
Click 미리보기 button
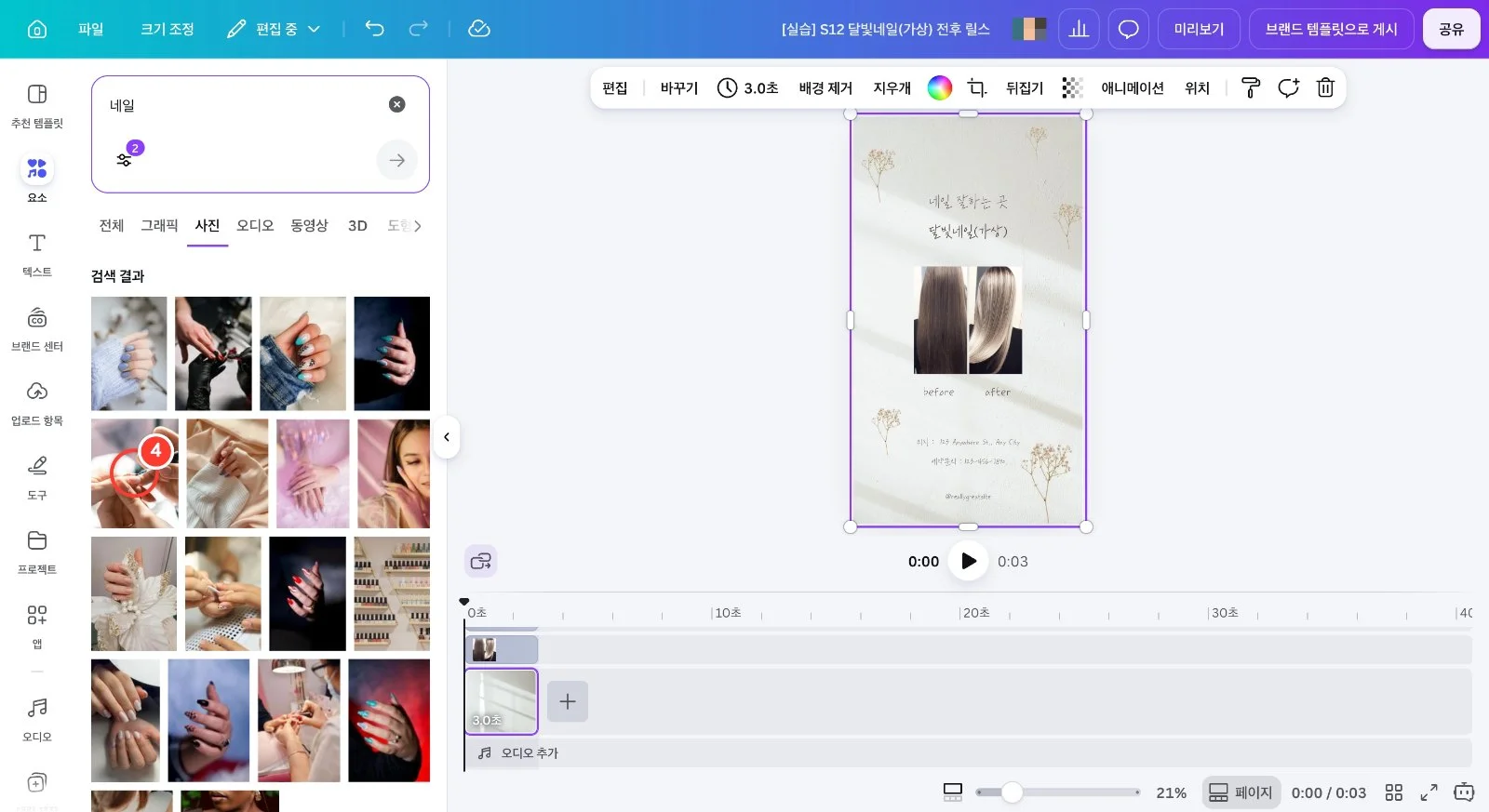pyautogui.click(x=1199, y=29)
